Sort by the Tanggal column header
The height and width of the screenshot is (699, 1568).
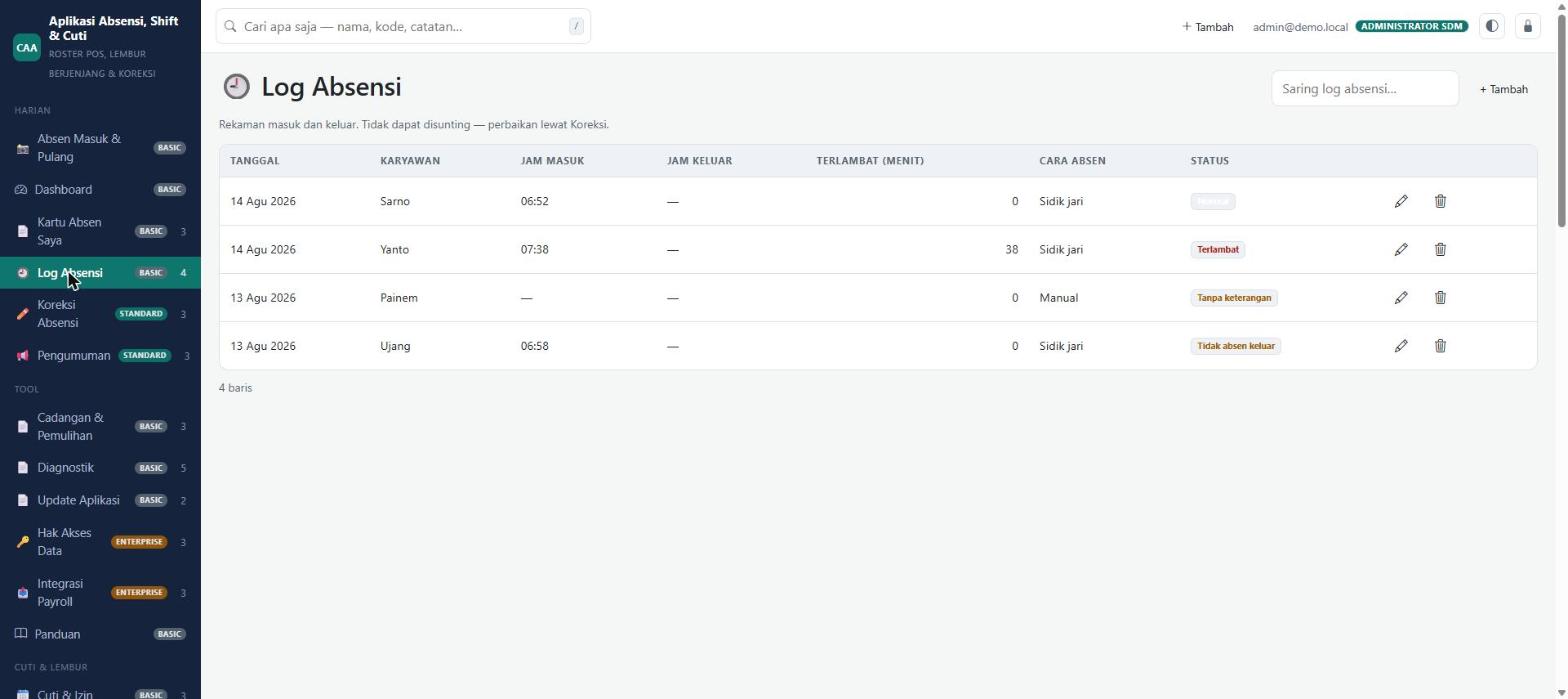[x=255, y=161]
